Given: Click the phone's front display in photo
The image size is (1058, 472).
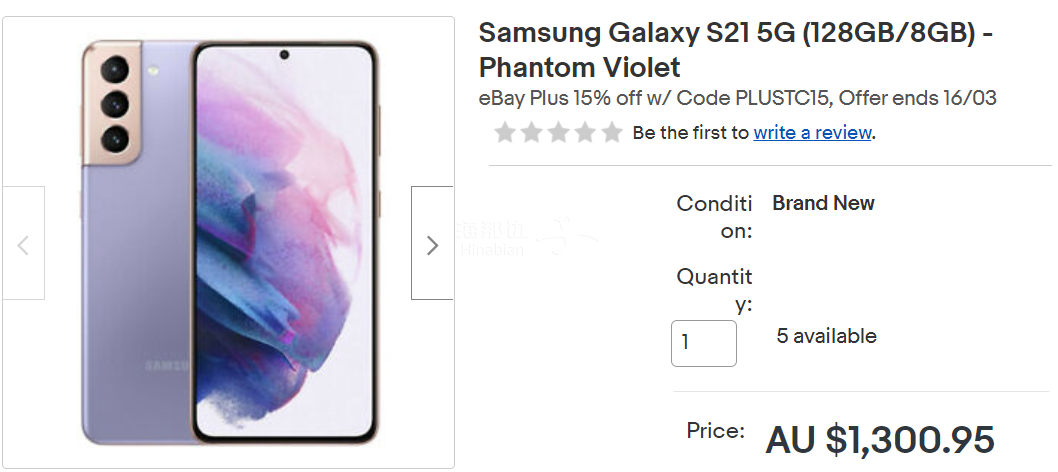Looking at the screenshot, I should (283, 243).
